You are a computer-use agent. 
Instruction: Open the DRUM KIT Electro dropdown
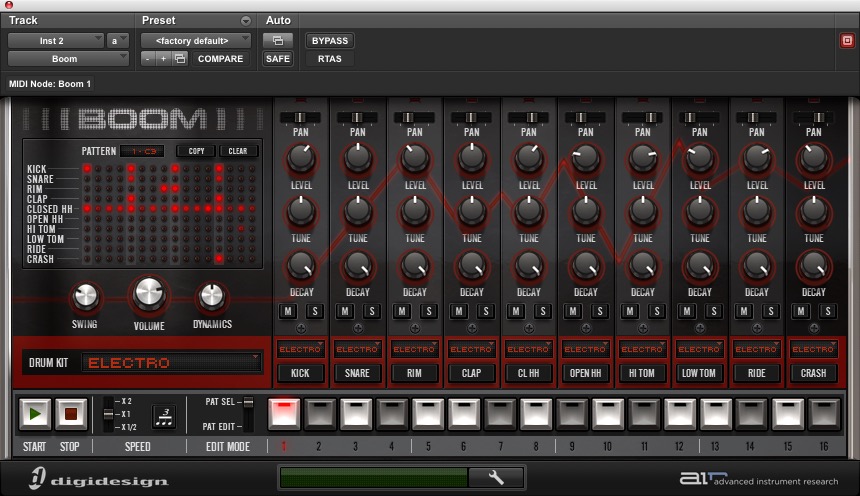point(171,363)
